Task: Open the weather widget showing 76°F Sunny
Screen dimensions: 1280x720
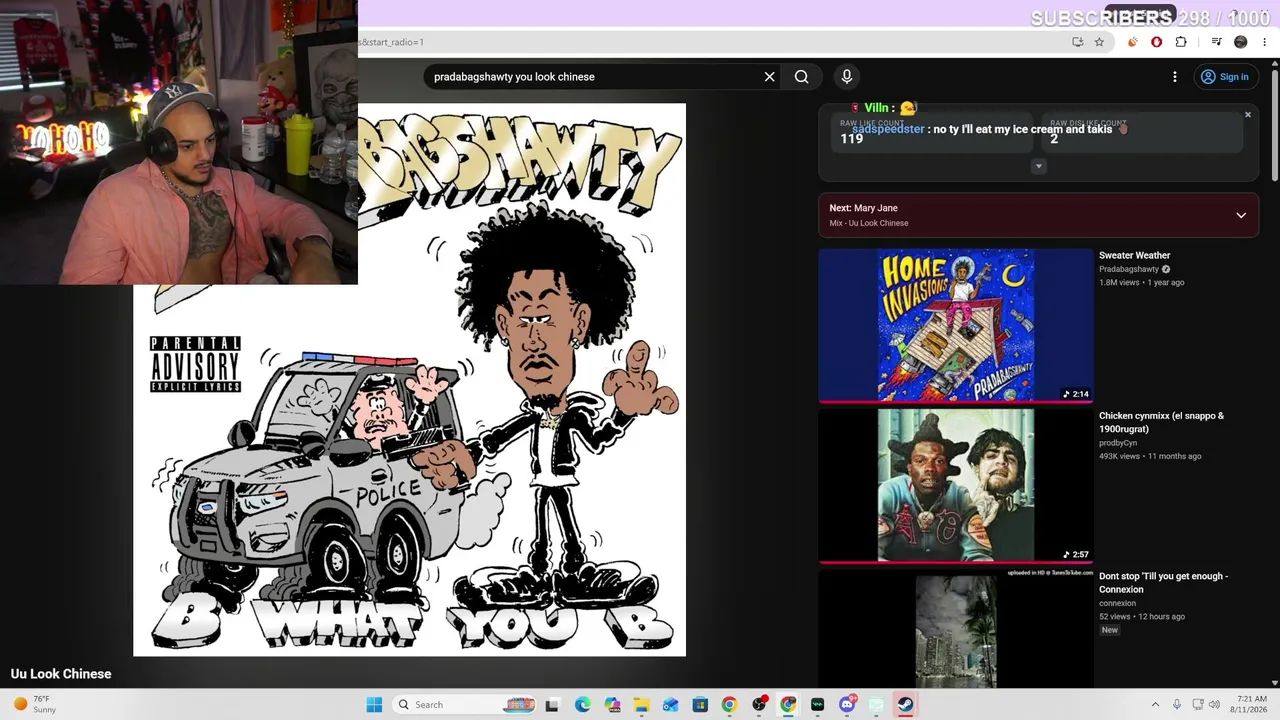Action: pos(35,705)
